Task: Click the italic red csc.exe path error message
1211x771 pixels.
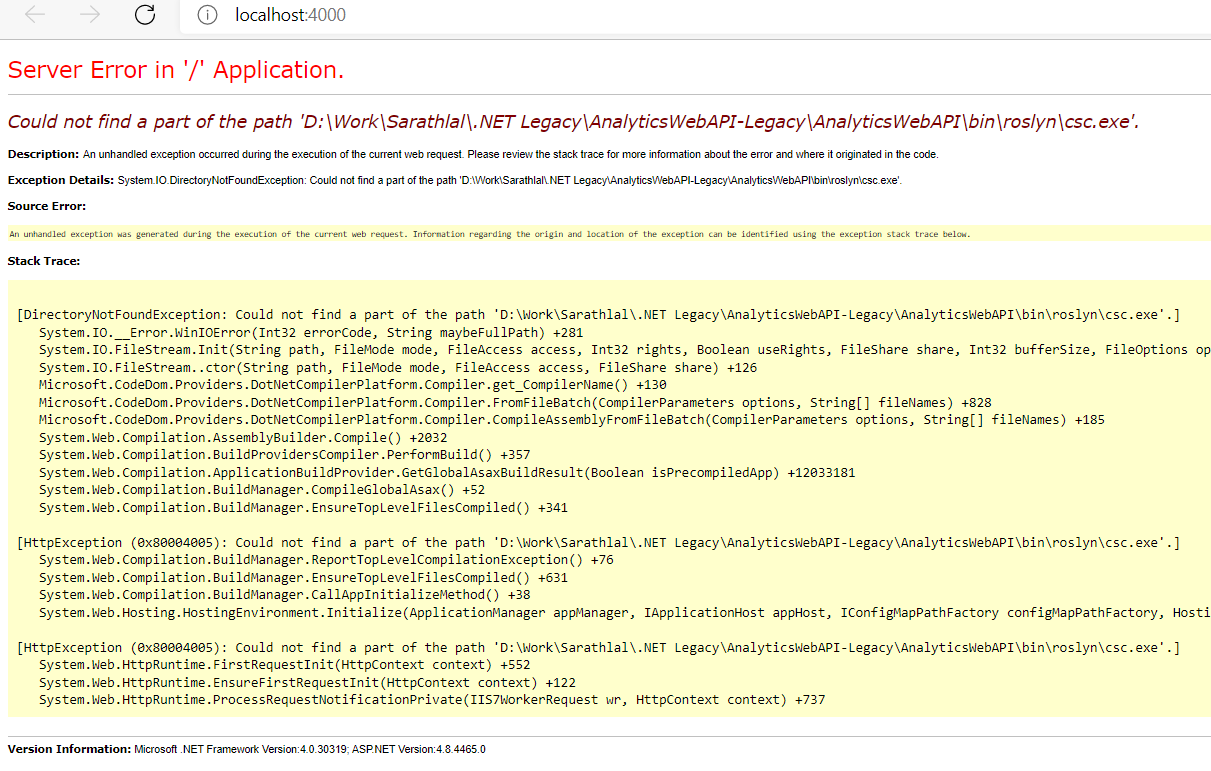Action: click(x=573, y=122)
